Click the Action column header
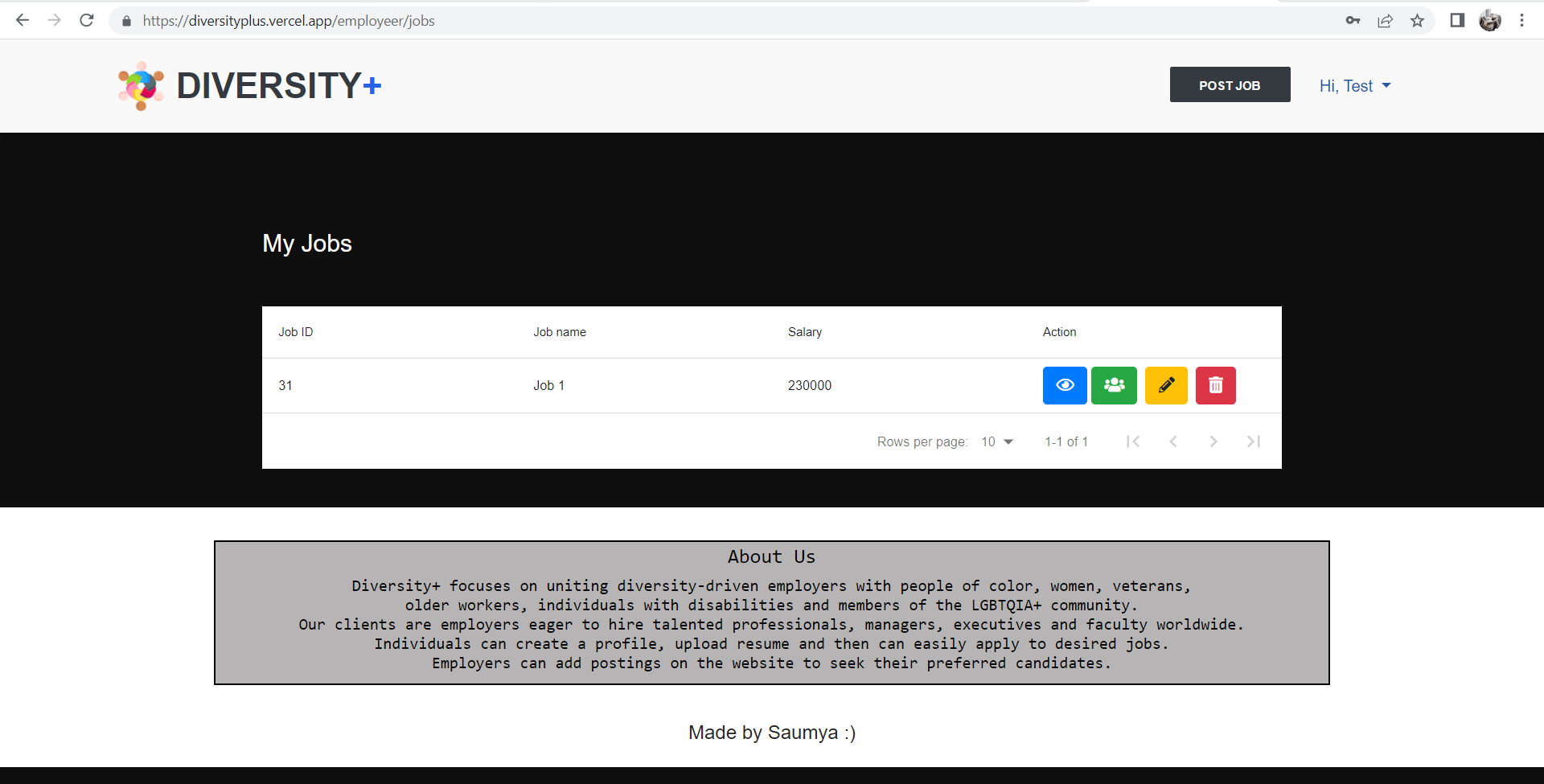The image size is (1544, 784). click(x=1059, y=332)
